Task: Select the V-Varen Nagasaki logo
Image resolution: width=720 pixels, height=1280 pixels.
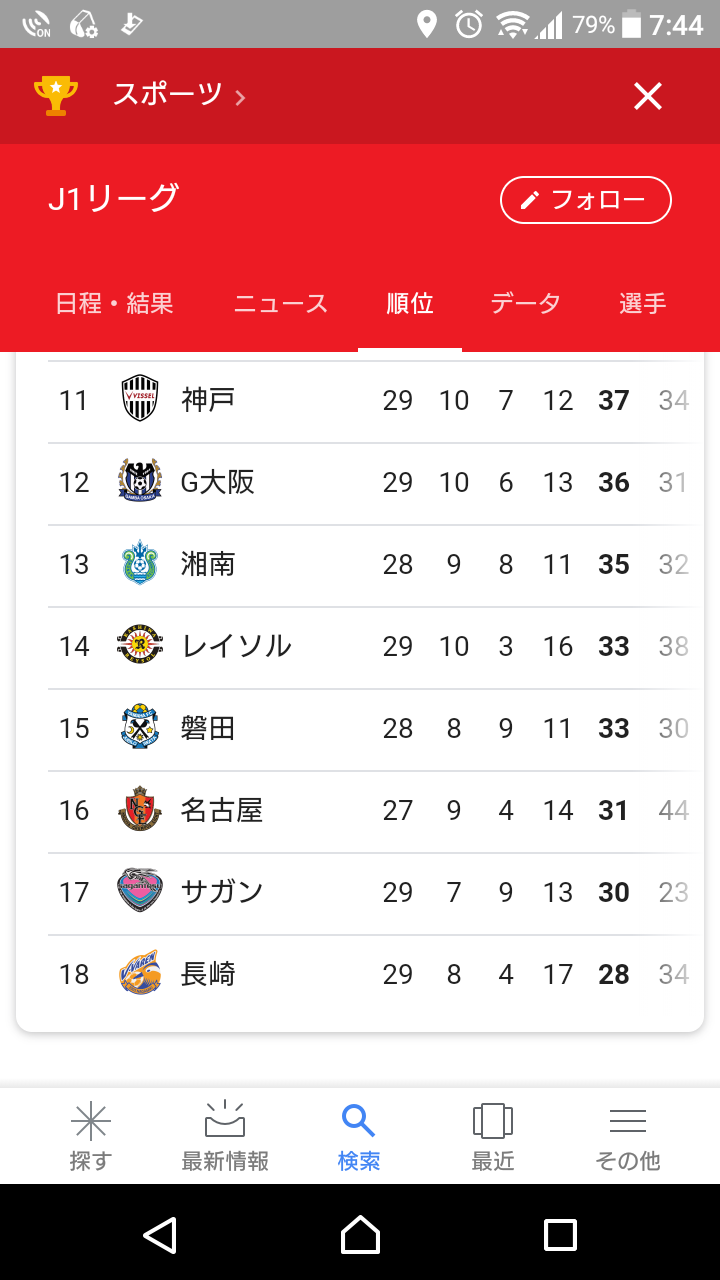Action: [x=139, y=974]
